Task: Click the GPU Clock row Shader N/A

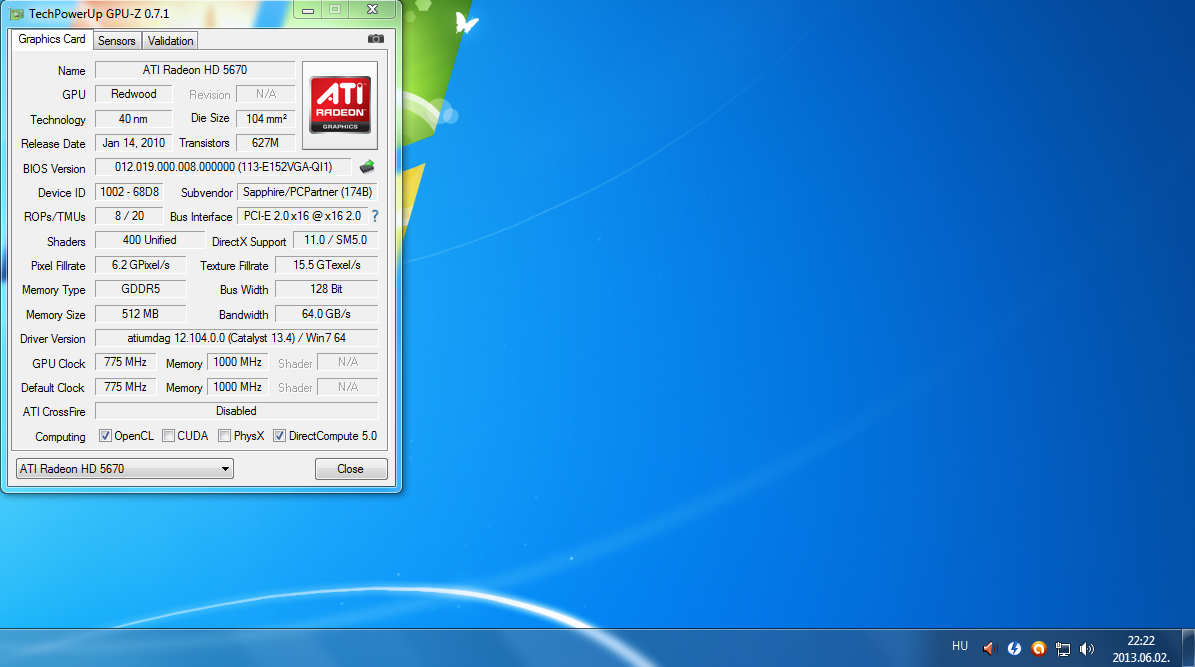Action: click(x=348, y=363)
